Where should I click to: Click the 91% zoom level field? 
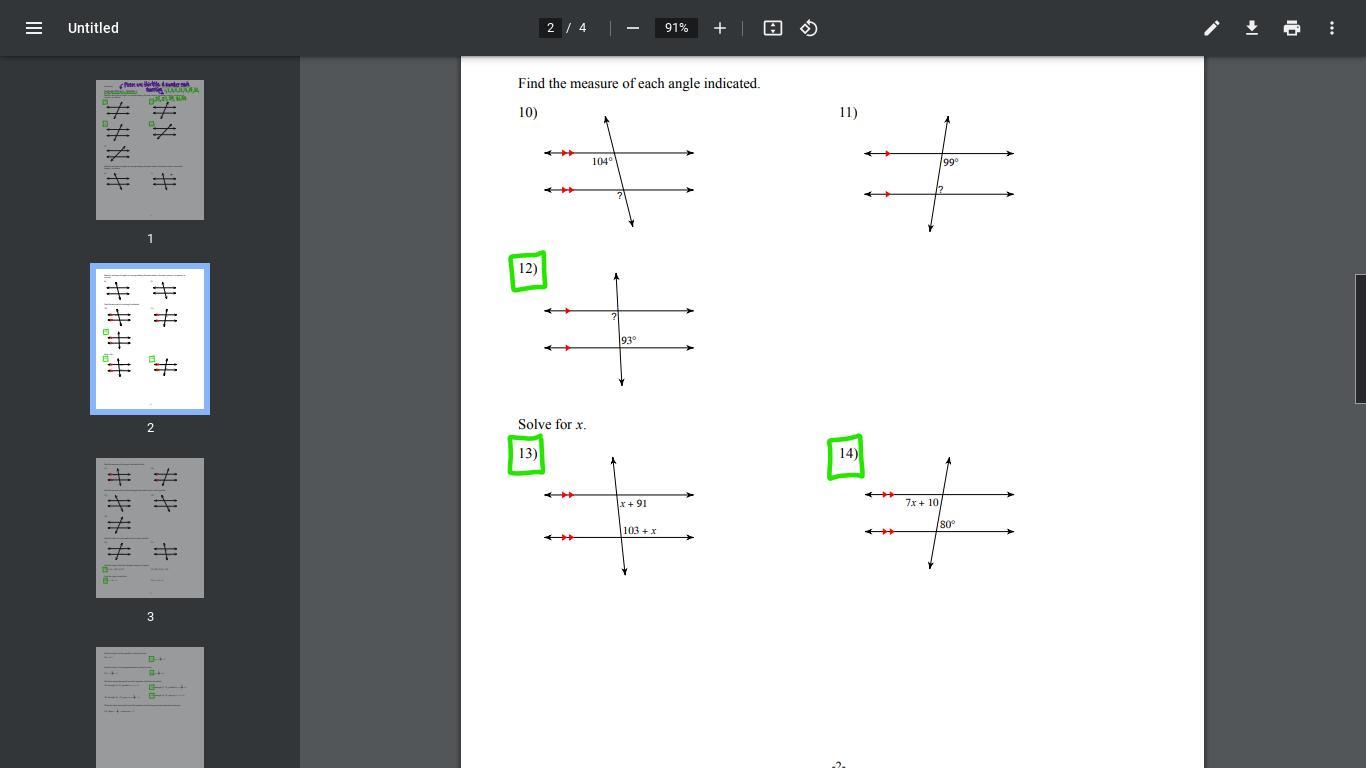(x=676, y=28)
